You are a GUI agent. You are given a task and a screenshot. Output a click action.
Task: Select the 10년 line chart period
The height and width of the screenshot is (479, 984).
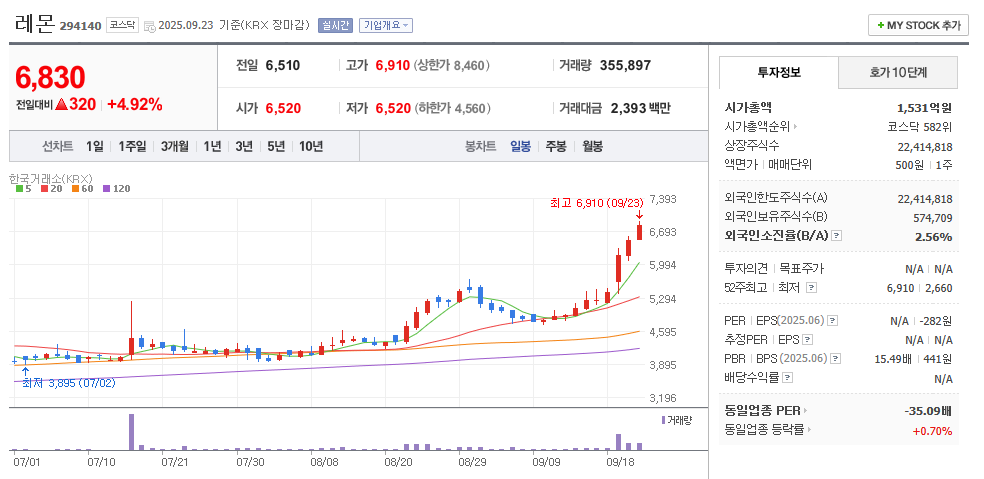point(311,146)
